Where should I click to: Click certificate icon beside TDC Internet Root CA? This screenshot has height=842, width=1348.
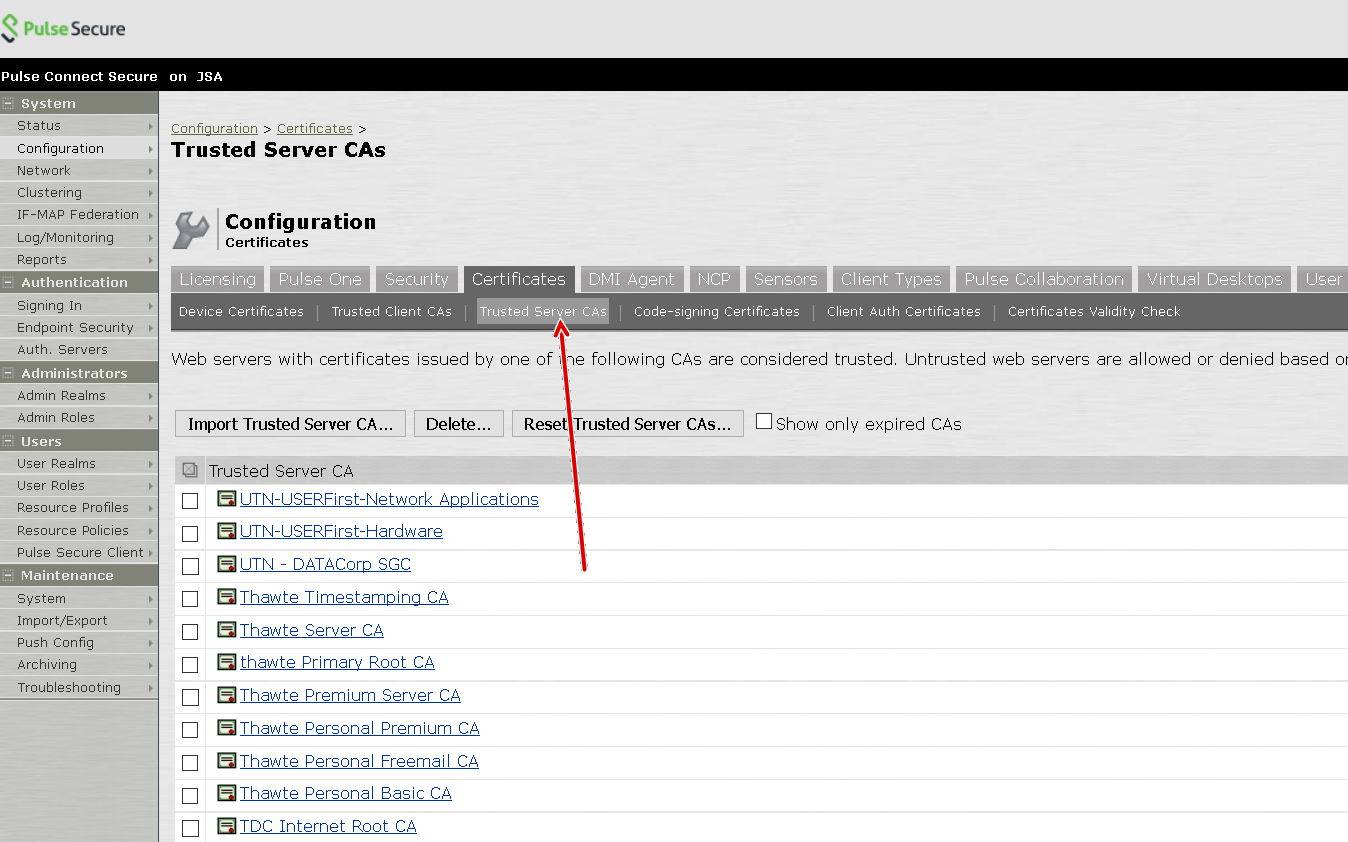[x=227, y=826]
